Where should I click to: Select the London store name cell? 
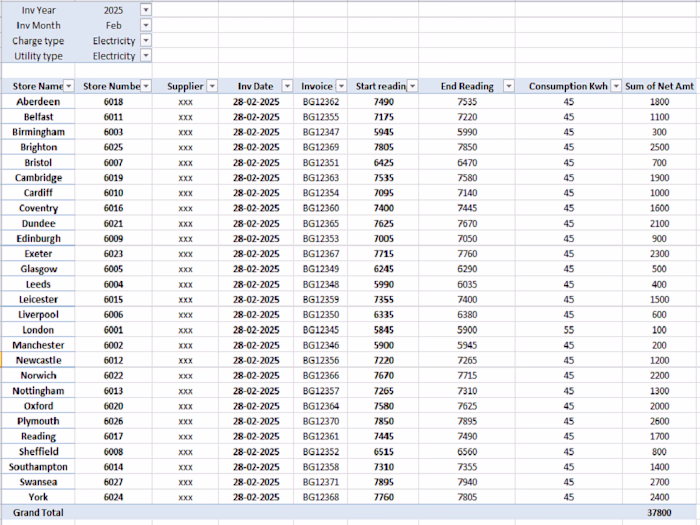[x=38, y=330]
